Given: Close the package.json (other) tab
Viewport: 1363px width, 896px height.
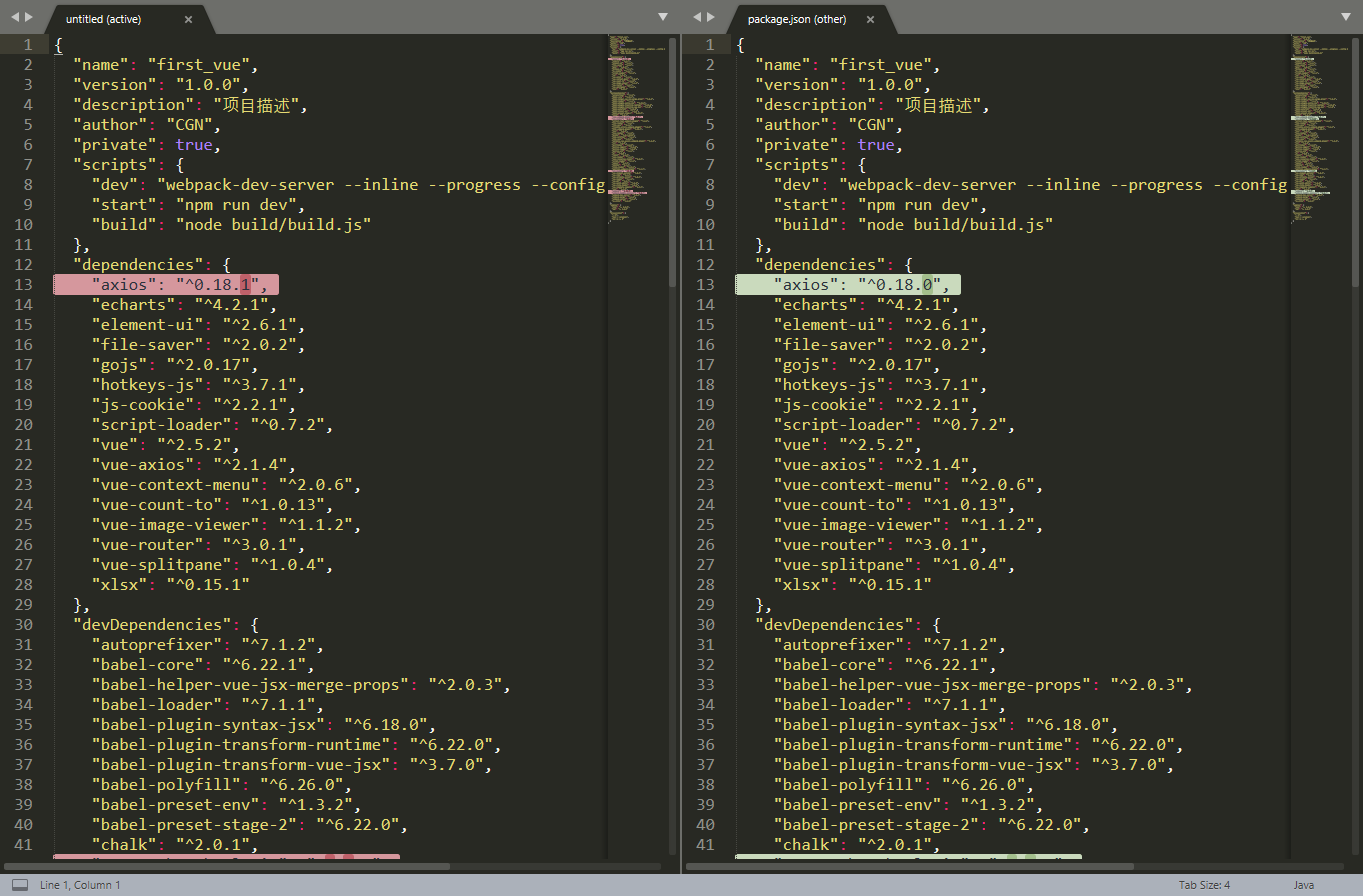Looking at the screenshot, I should [x=870, y=19].
